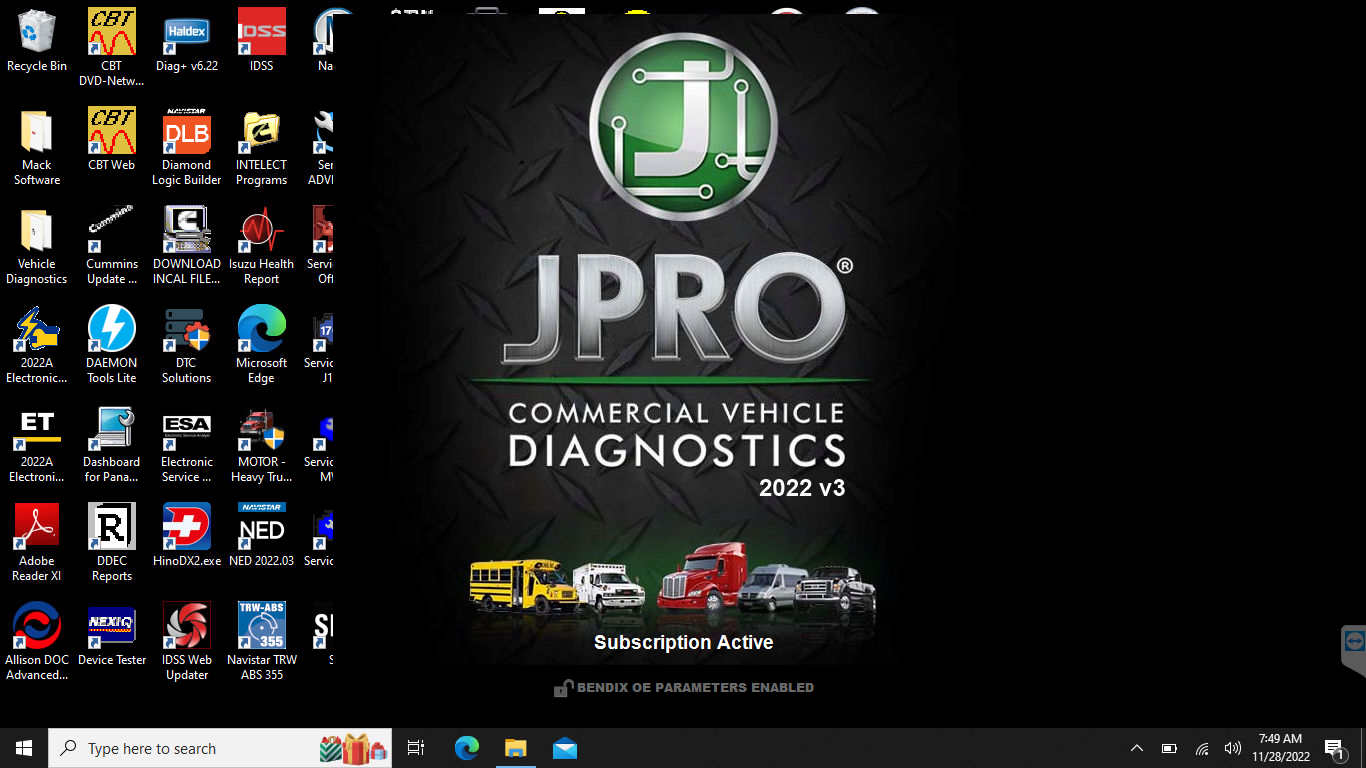Image resolution: width=1366 pixels, height=768 pixels.
Task: Open the Recycle Bin desktop icon
Action: pyautogui.click(x=37, y=33)
